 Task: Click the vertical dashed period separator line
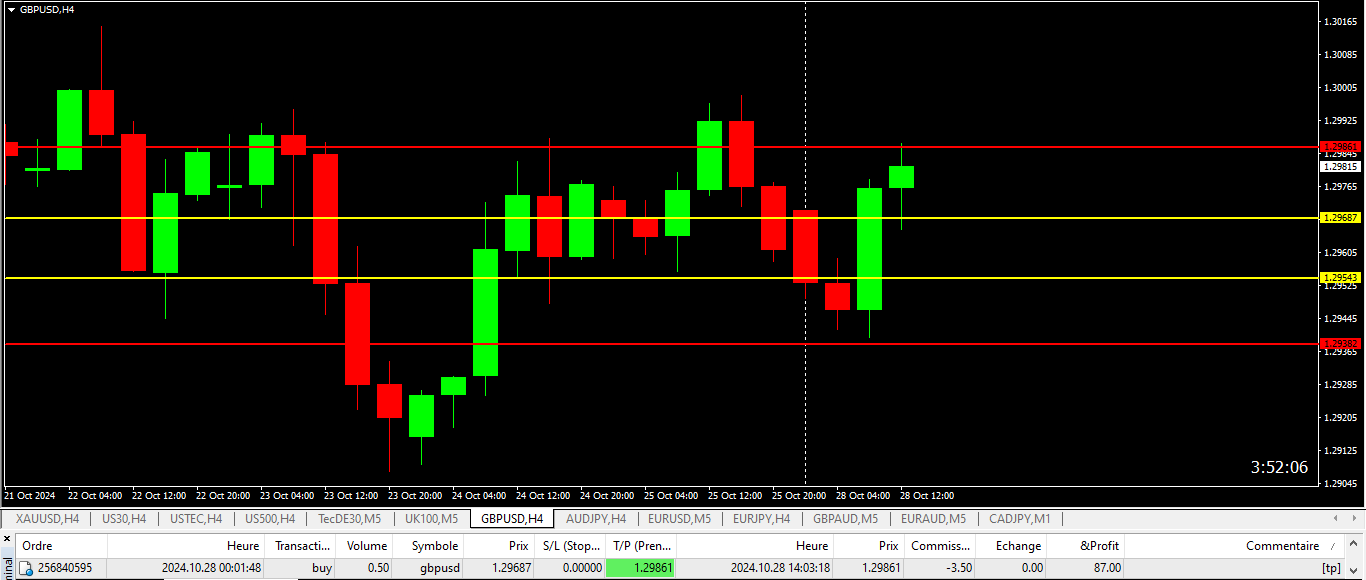tap(805, 243)
